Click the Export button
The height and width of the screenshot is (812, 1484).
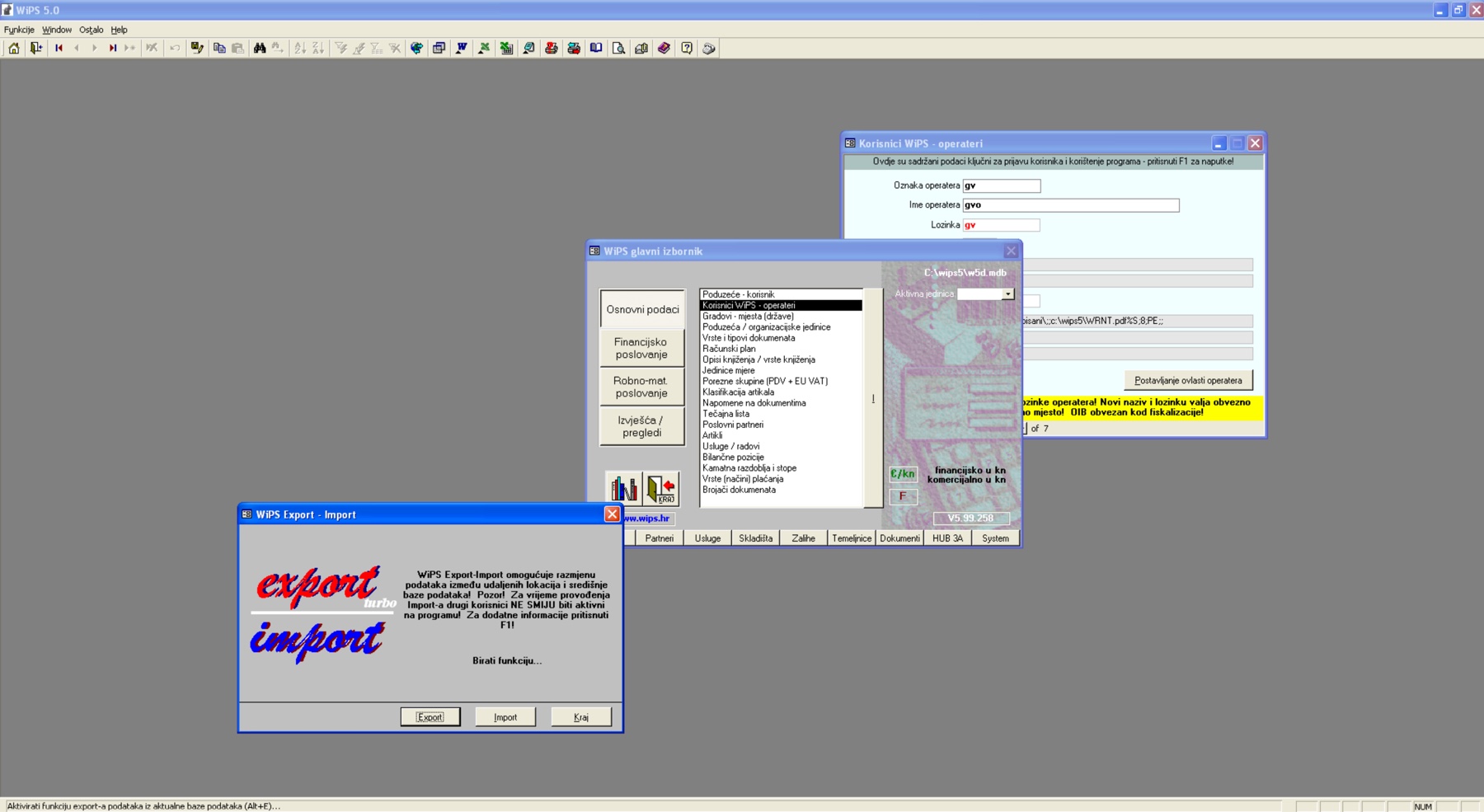click(430, 717)
